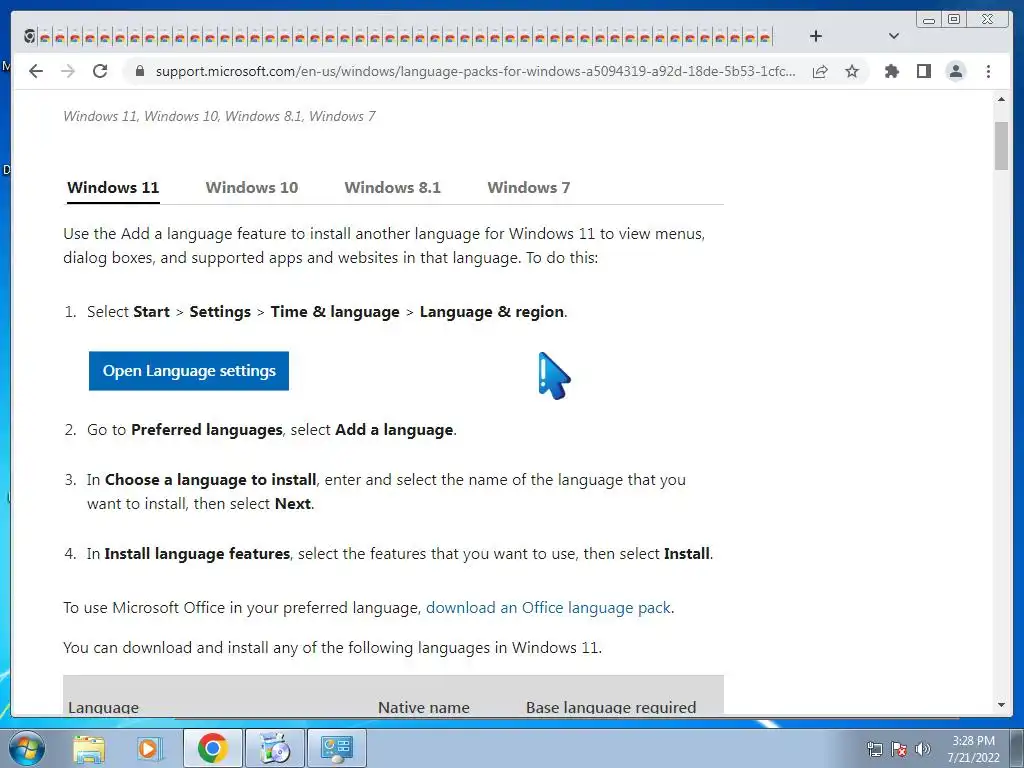Reload the current page

[x=100, y=71]
